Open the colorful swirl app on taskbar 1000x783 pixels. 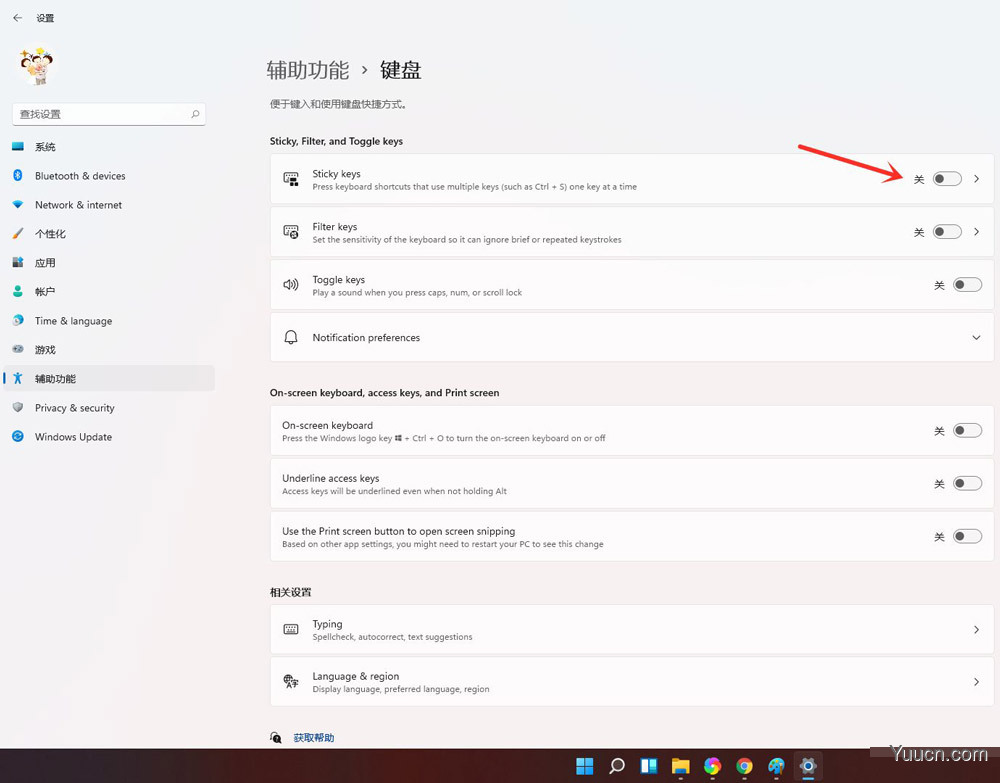(x=712, y=766)
